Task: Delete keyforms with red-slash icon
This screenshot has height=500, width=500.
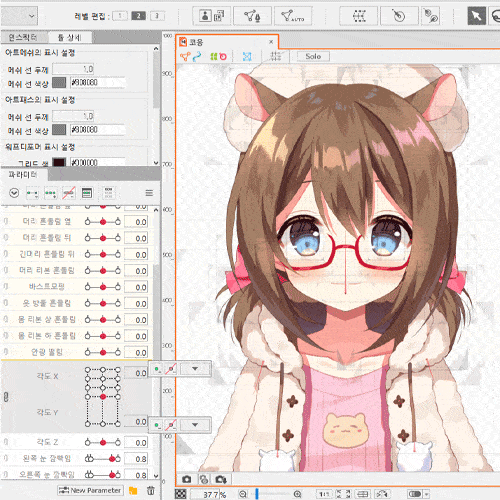Action: [69, 193]
